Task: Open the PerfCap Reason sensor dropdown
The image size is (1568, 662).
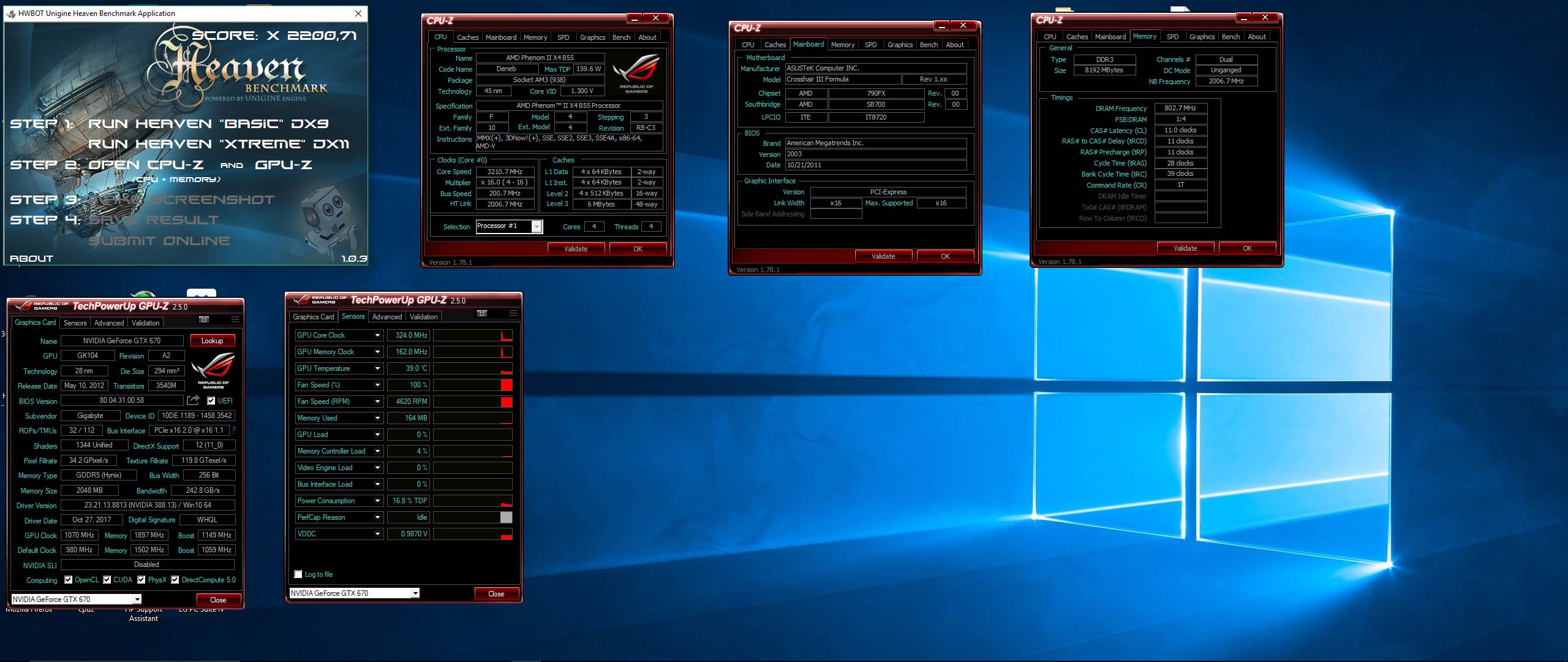Action: coord(377,517)
